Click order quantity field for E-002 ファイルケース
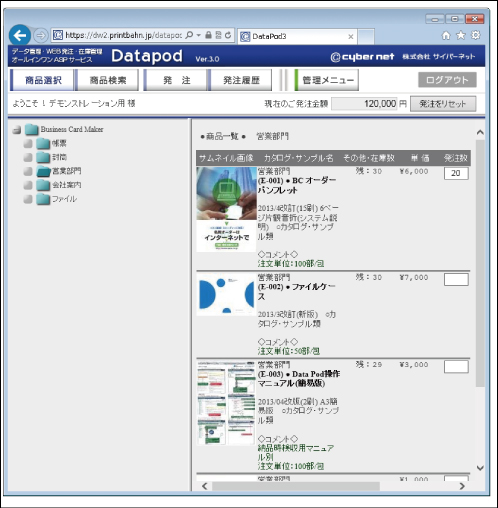 point(456,279)
